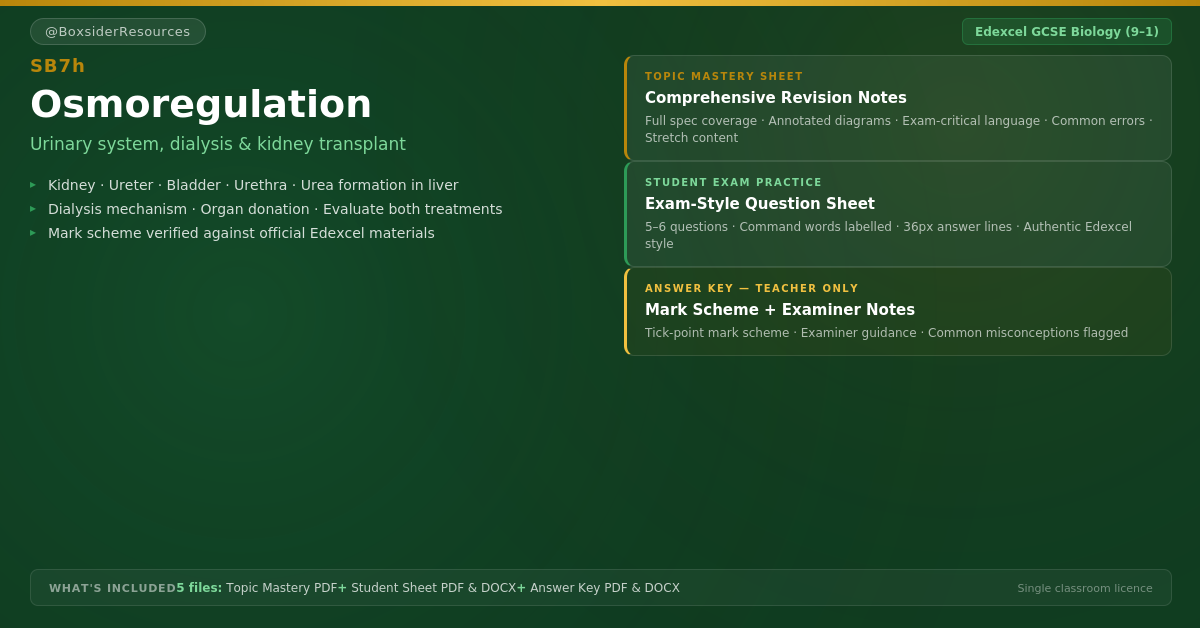Click the triangle bullet beside Dialysis mechanism line
This screenshot has width=1200, height=628.
33,209
